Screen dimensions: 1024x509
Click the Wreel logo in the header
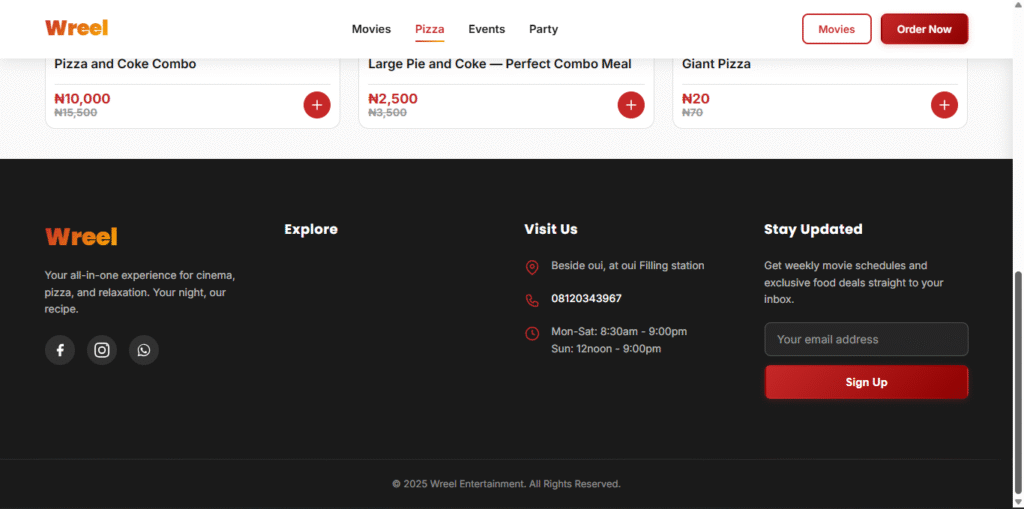tap(77, 28)
